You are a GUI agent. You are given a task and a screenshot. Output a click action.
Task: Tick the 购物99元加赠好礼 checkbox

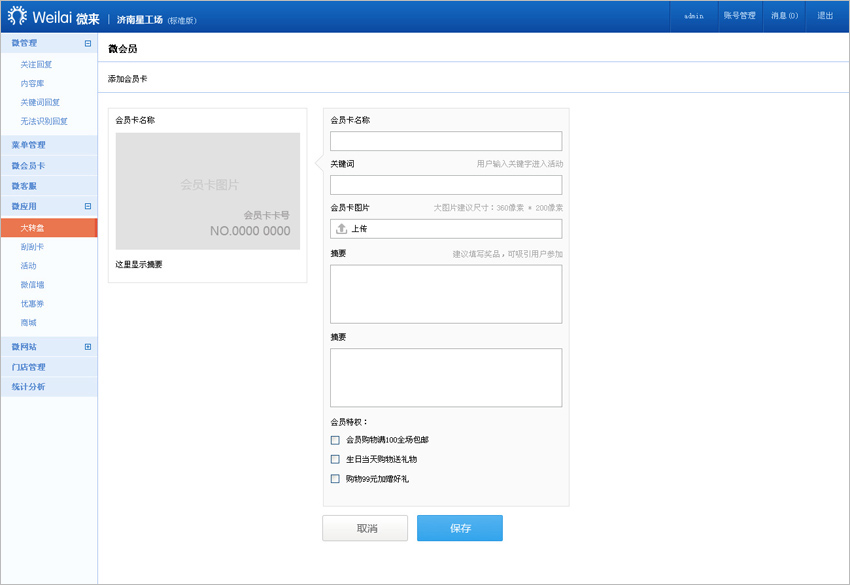pos(335,479)
